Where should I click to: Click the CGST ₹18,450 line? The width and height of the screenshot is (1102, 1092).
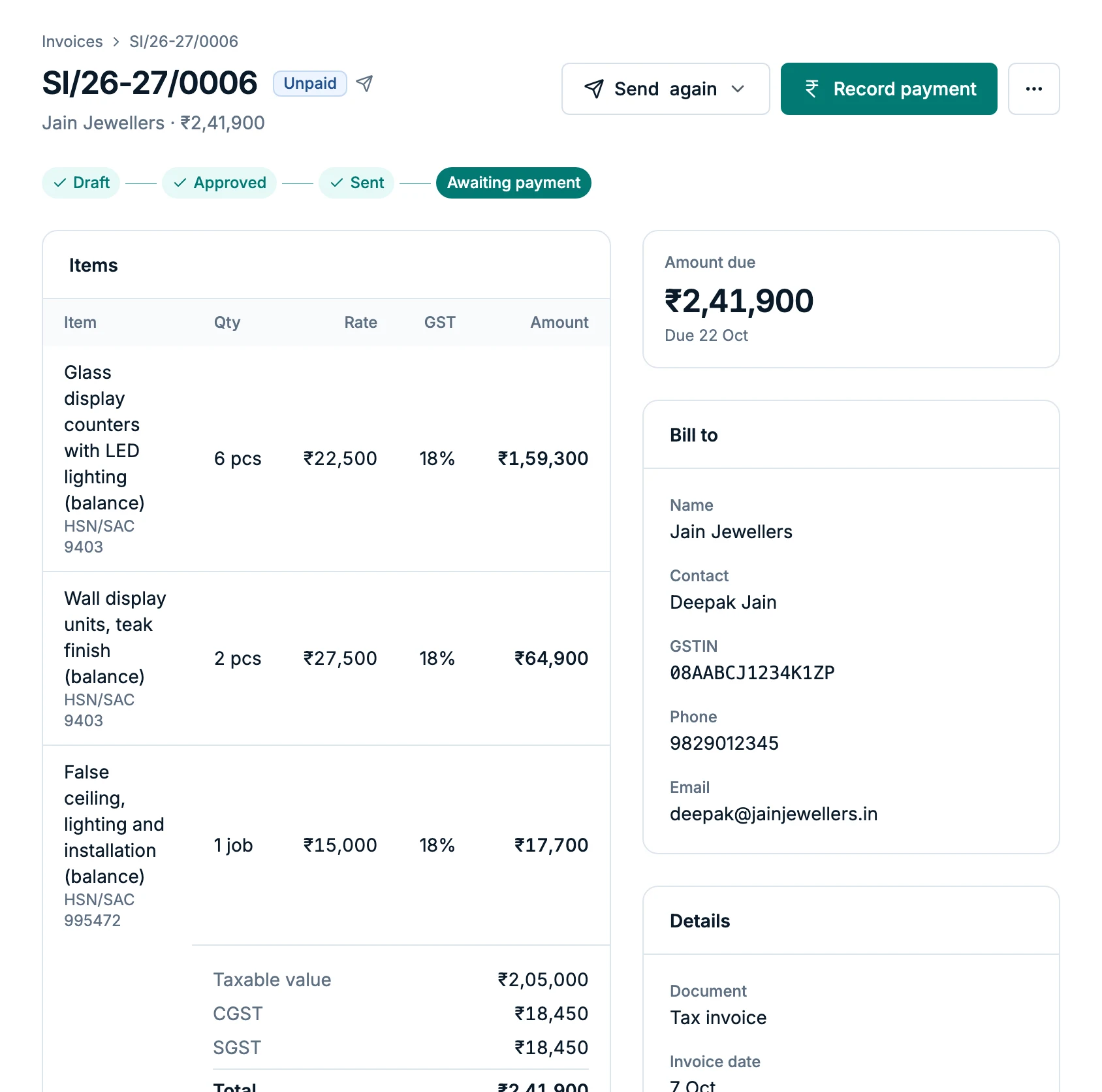tap(400, 1014)
